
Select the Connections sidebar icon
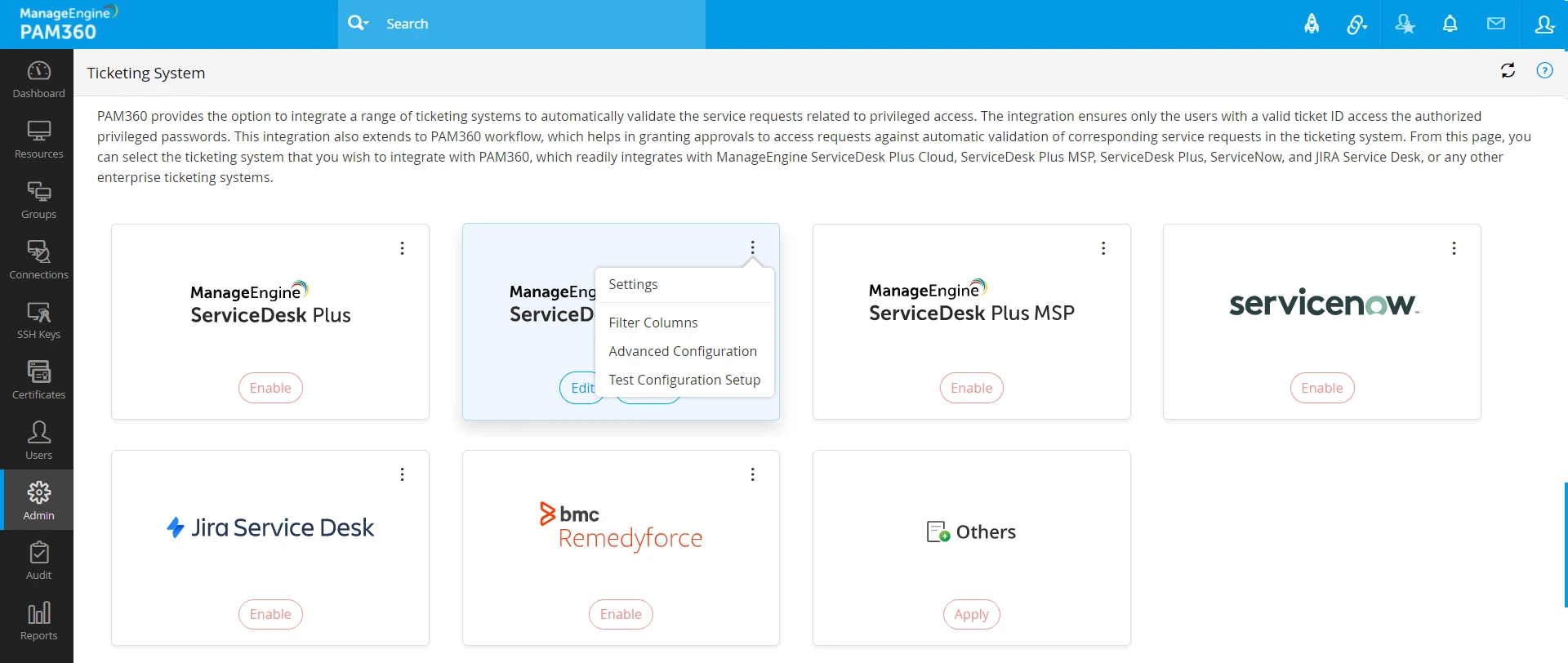pos(38,258)
